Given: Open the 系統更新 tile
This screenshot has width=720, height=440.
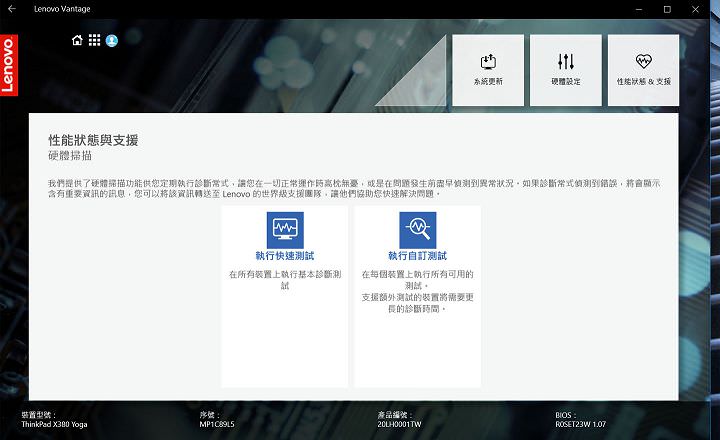Looking at the screenshot, I should click(488, 70).
